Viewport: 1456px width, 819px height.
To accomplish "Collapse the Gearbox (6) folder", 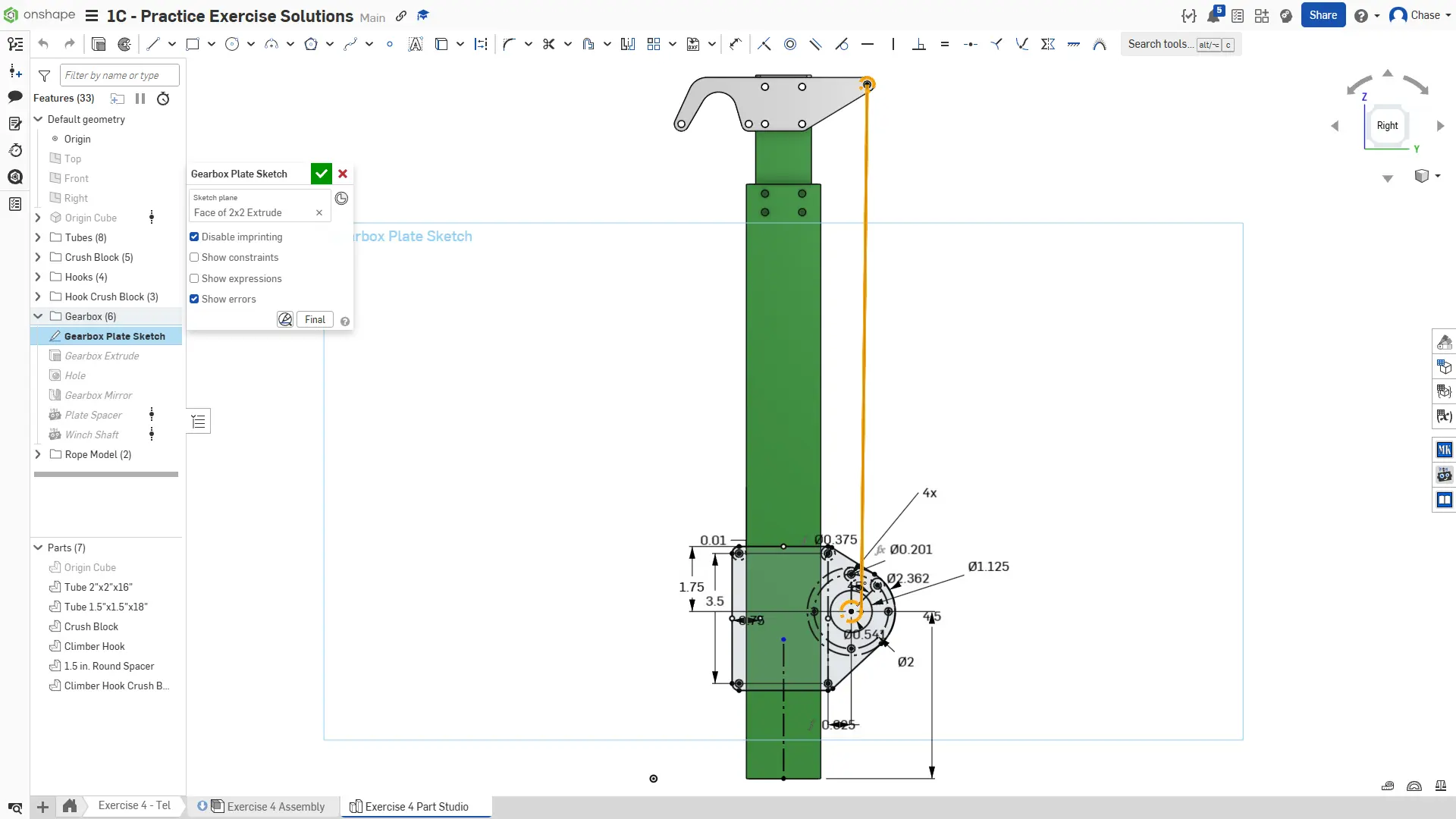I will pyautogui.click(x=38, y=316).
